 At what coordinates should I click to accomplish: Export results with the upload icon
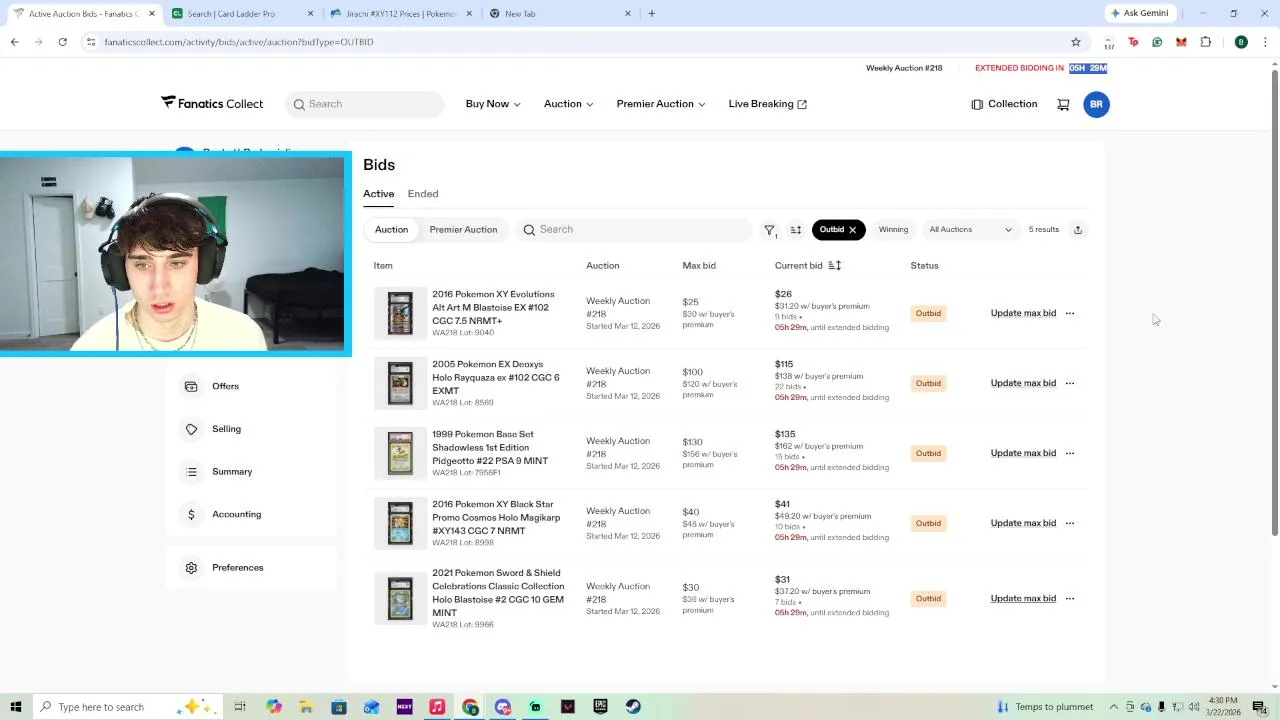coord(1078,230)
